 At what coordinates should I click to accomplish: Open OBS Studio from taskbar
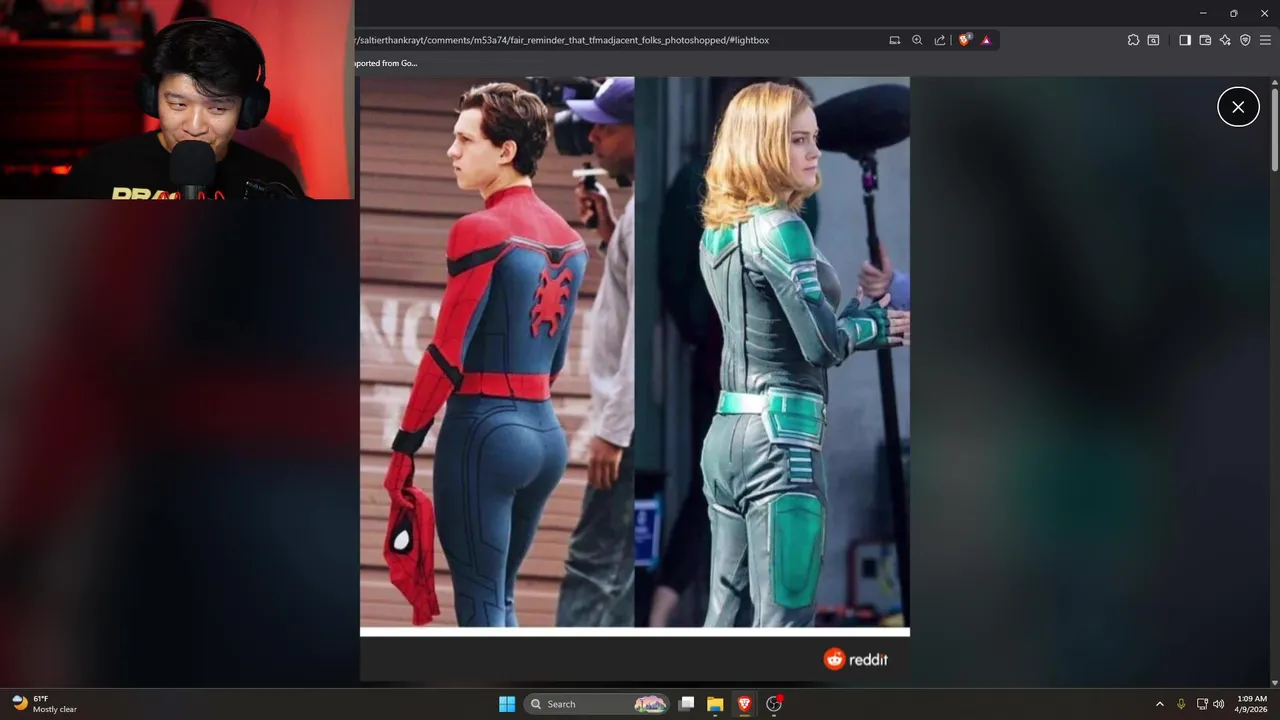pos(774,704)
